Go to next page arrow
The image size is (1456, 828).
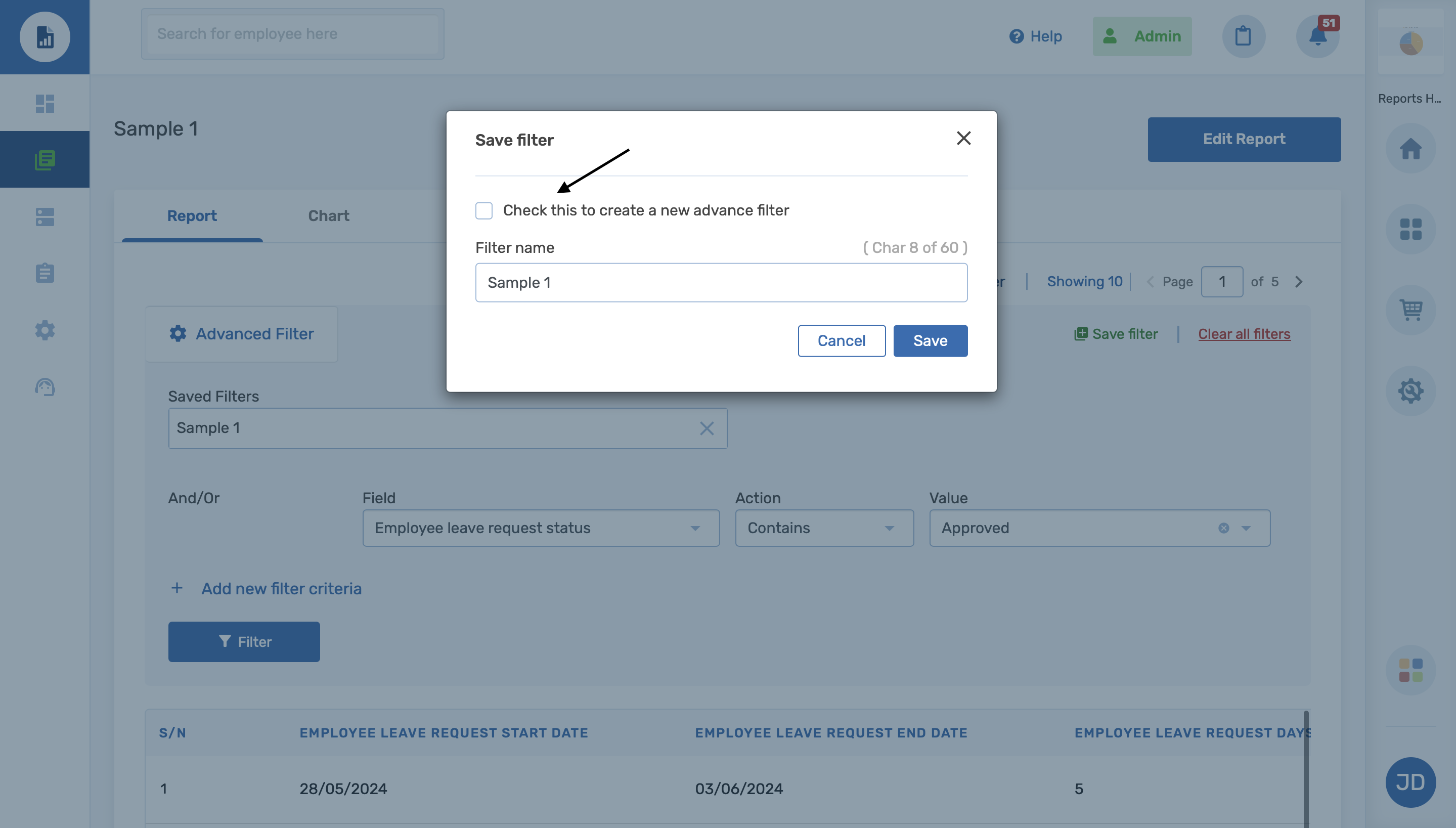coord(1299,282)
